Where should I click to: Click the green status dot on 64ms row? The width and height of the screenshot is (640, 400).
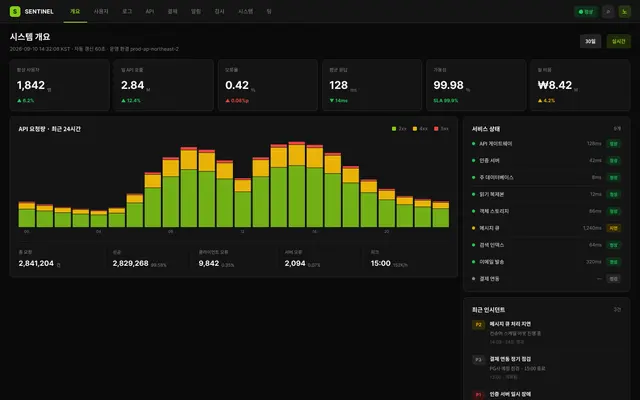[473, 245]
